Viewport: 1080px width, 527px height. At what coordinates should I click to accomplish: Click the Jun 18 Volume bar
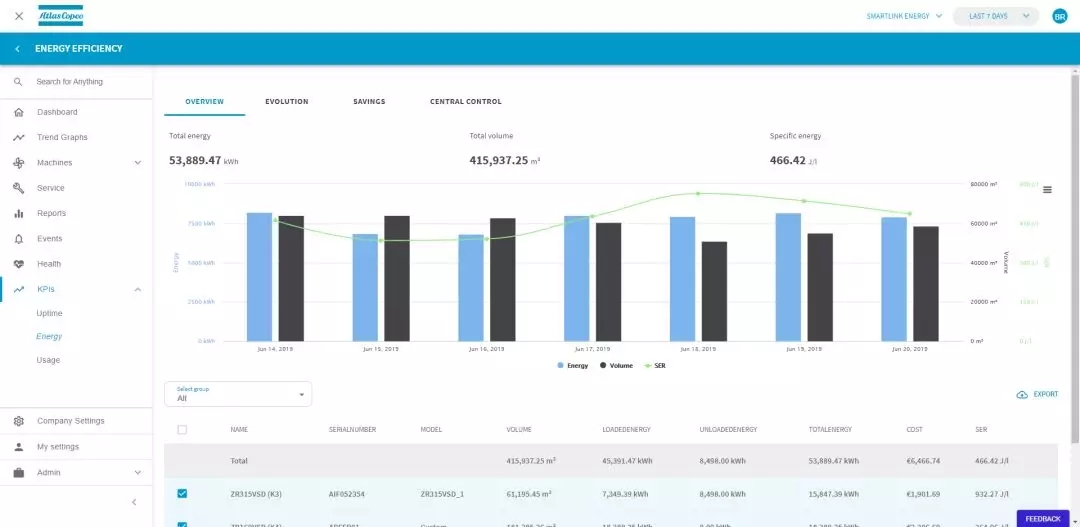[x=714, y=291]
